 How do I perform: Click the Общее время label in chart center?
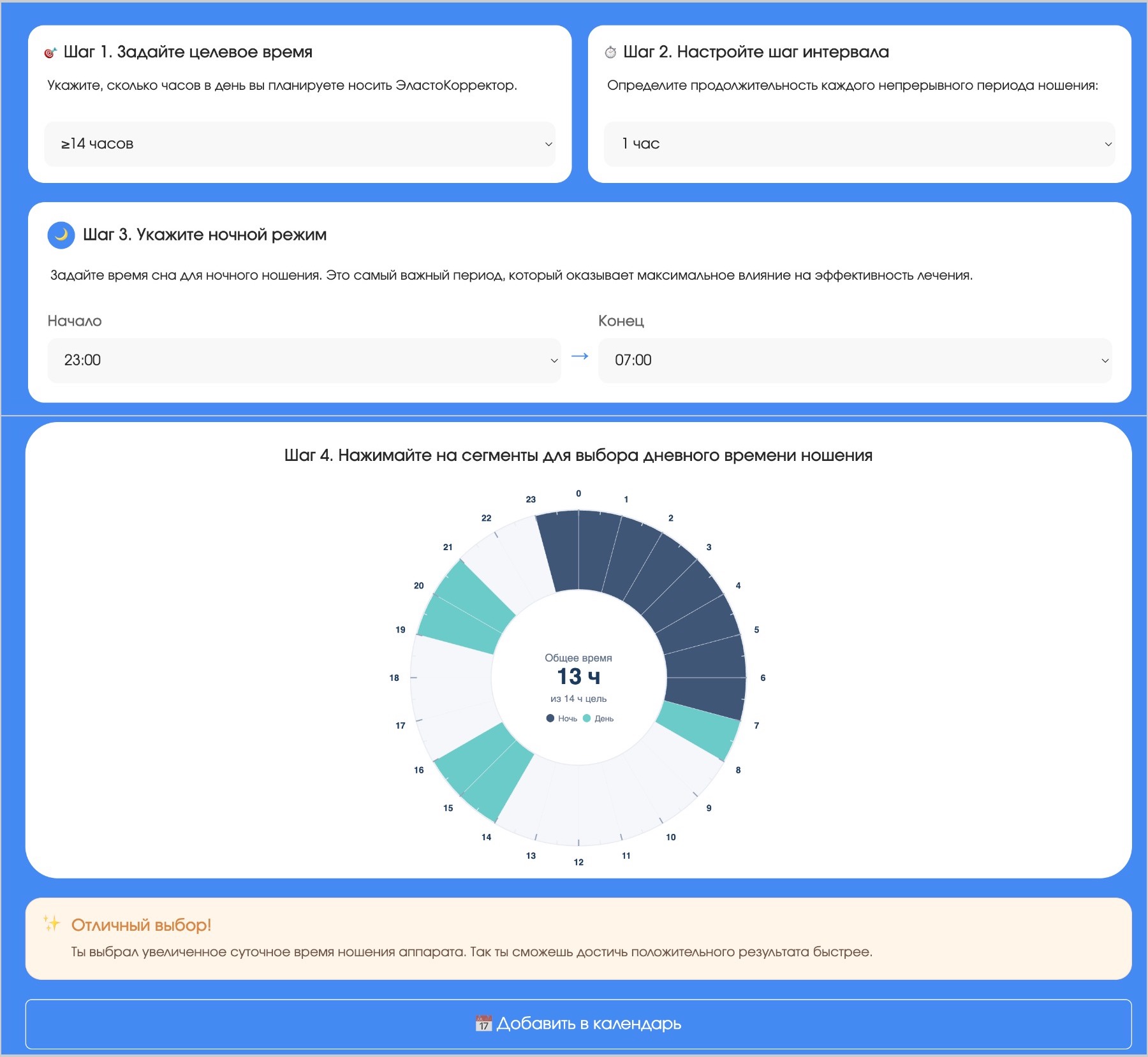tap(578, 658)
